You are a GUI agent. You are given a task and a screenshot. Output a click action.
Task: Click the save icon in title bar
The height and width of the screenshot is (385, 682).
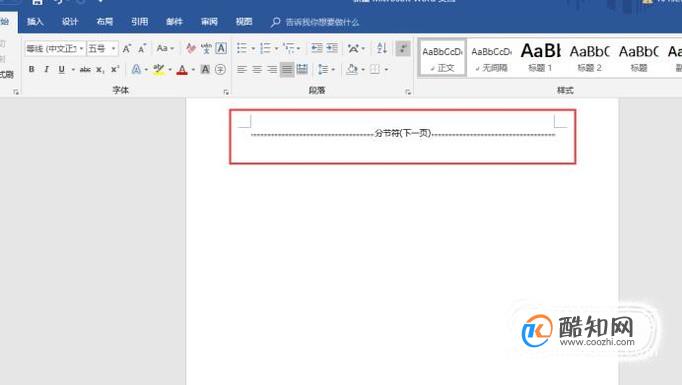pyautogui.click(x=37, y=2)
